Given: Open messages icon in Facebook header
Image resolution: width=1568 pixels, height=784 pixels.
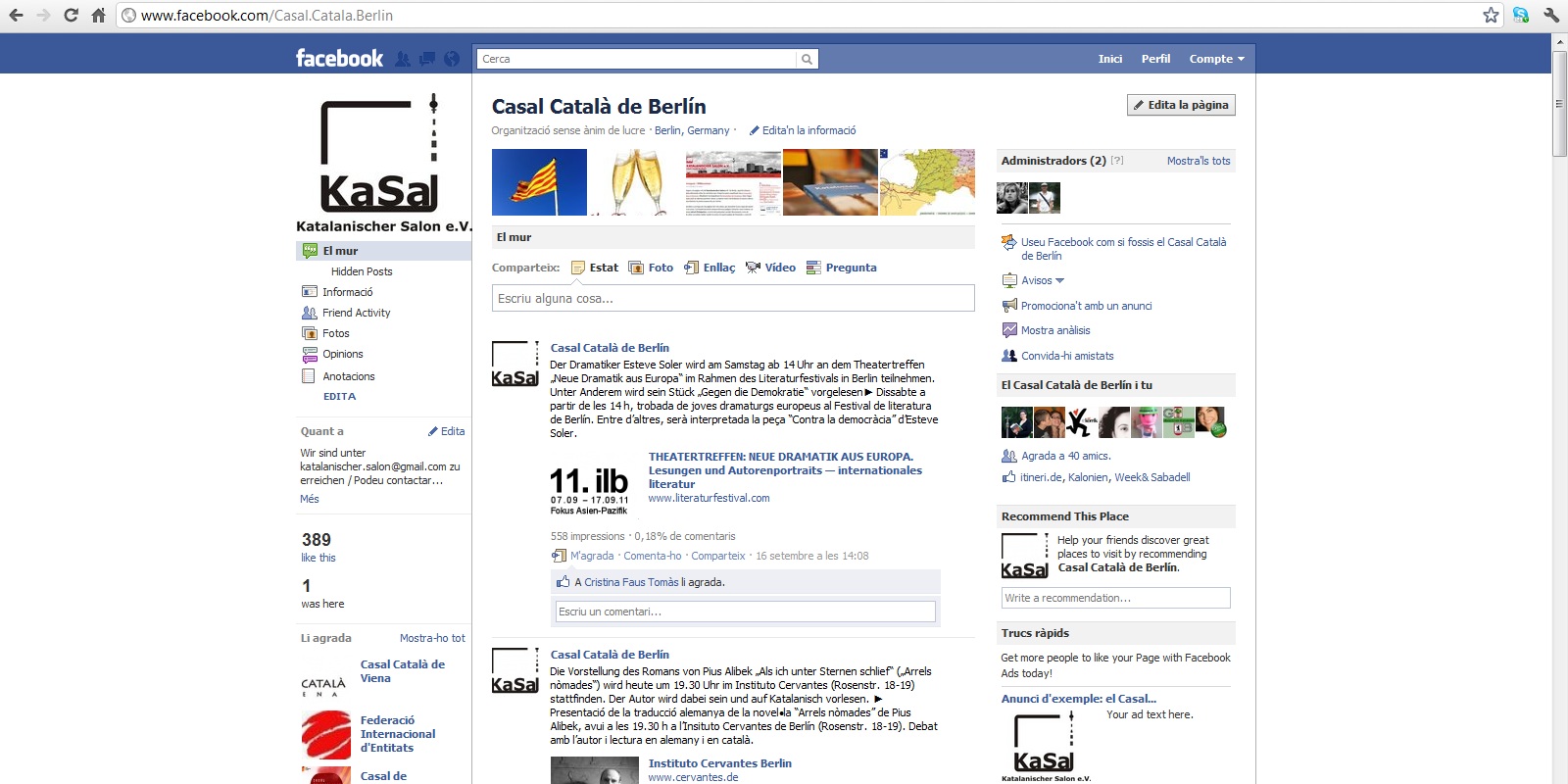Looking at the screenshot, I should point(427,59).
